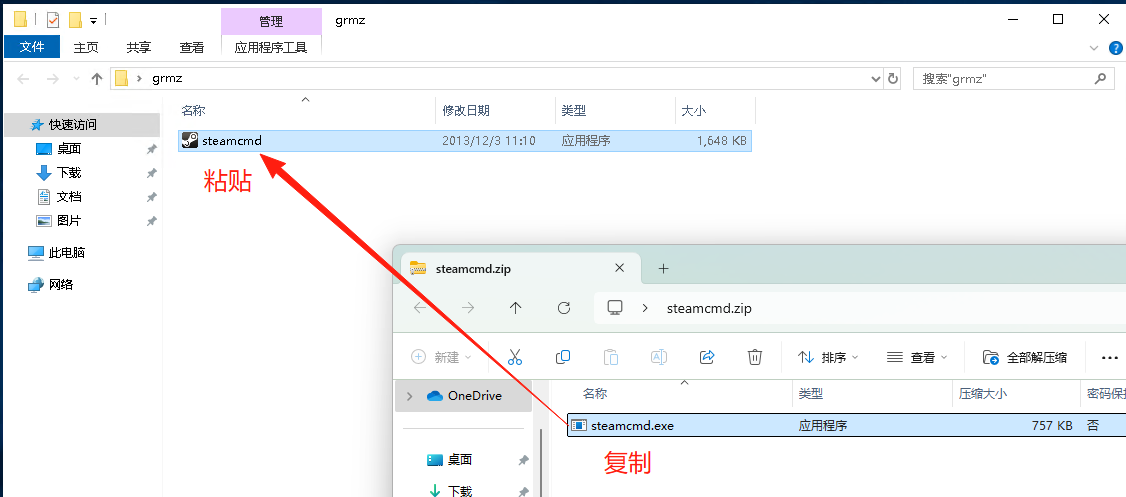Open 文档 in the navigation pane
Screen dimensions: 1126x497
(69, 197)
